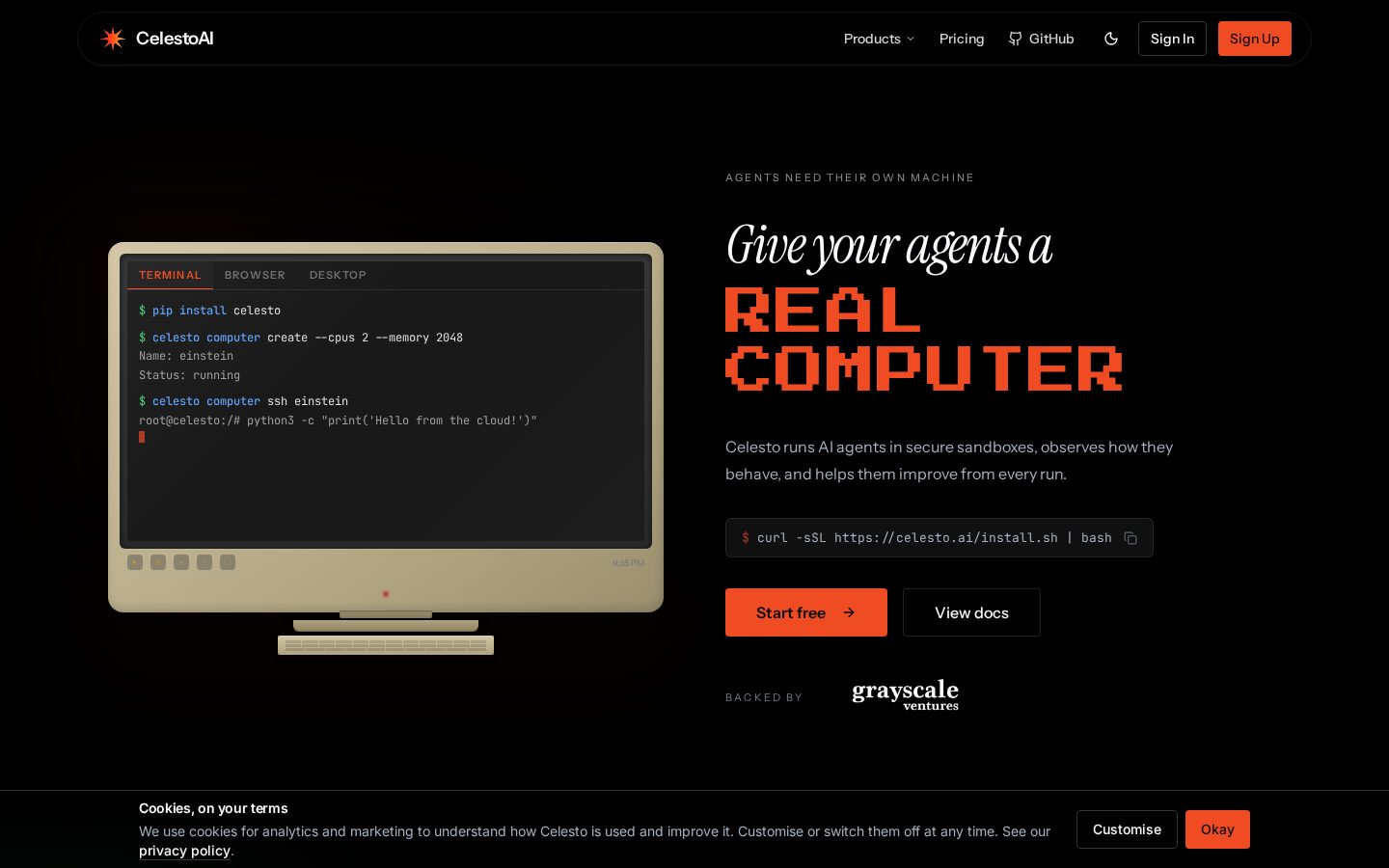Viewport: 1389px width, 868px height.
Task: Click the 'celesto computer ssh einstein' line
Action: pos(244,401)
